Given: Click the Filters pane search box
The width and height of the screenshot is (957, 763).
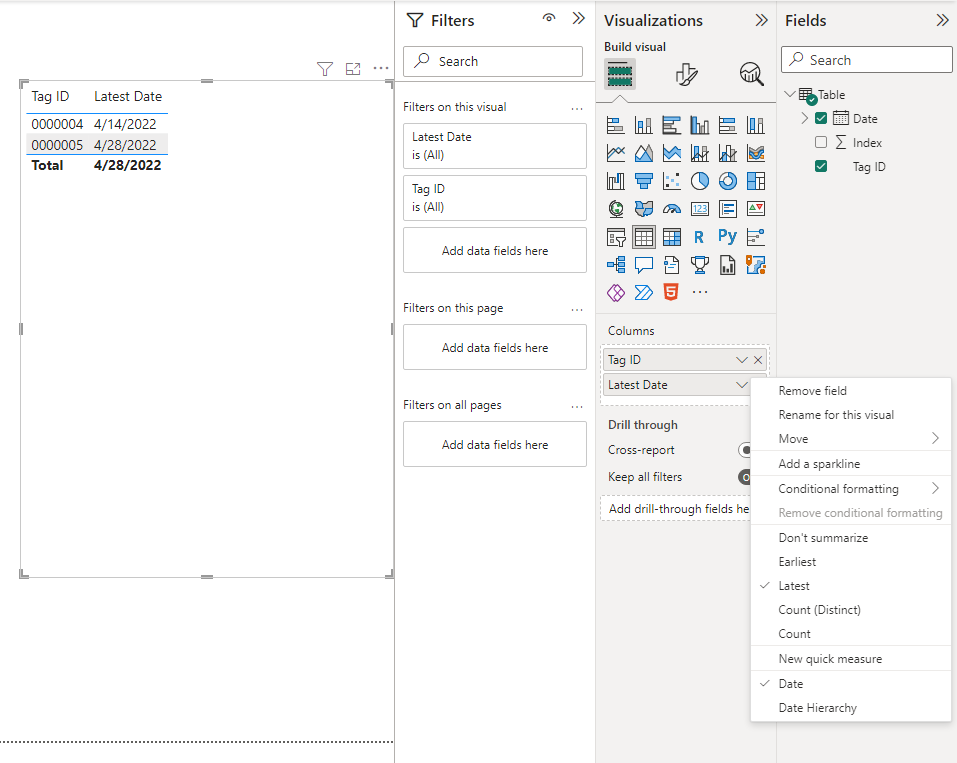Looking at the screenshot, I should point(493,61).
